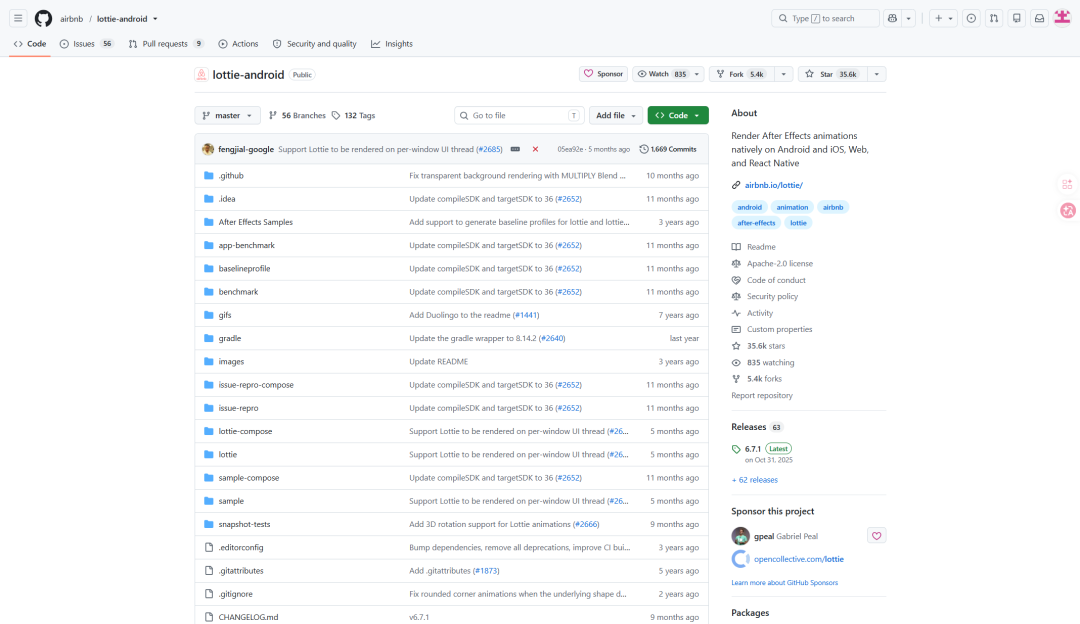This screenshot has width=1080, height=624.
Task: Open the Readme book icon
Action: pos(736,247)
